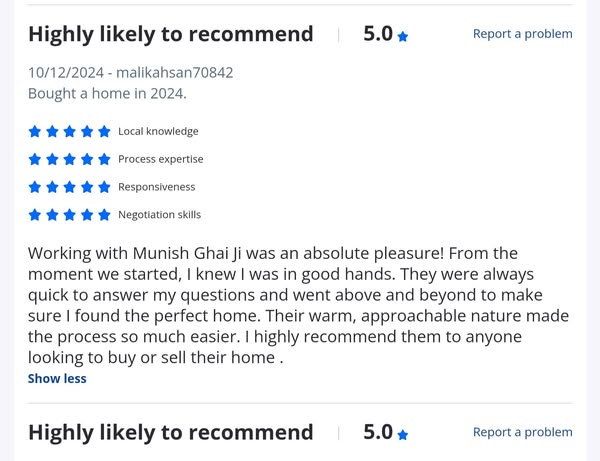Click the first star of Responsiveness rating
Screen dimensions: 600x461
35,187
